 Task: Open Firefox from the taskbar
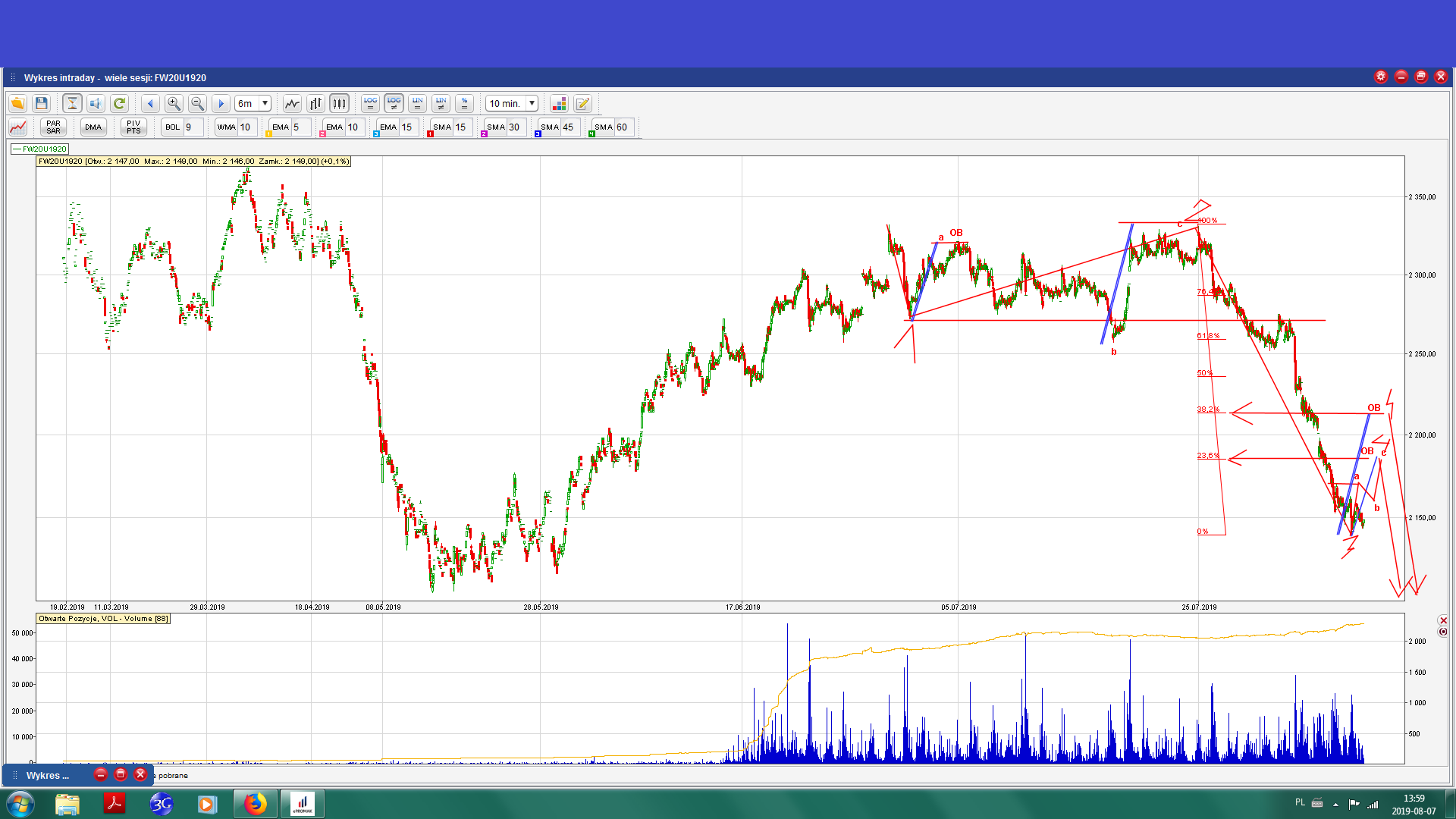(x=256, y=803)
